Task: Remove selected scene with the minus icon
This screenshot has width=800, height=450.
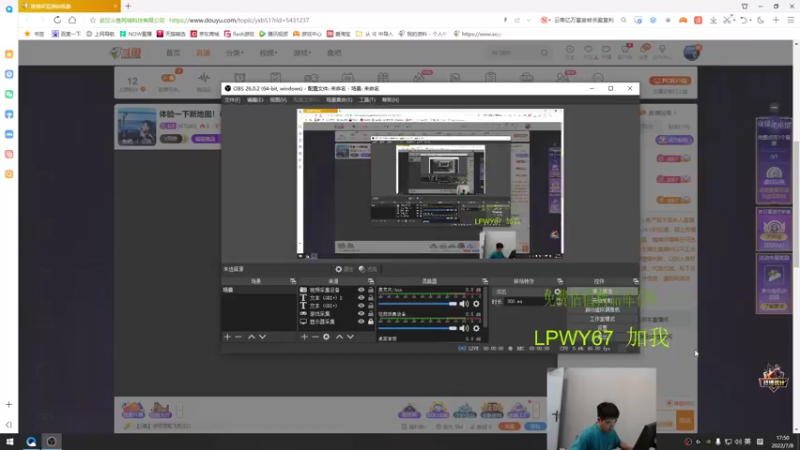Action: tap(238, 337)
